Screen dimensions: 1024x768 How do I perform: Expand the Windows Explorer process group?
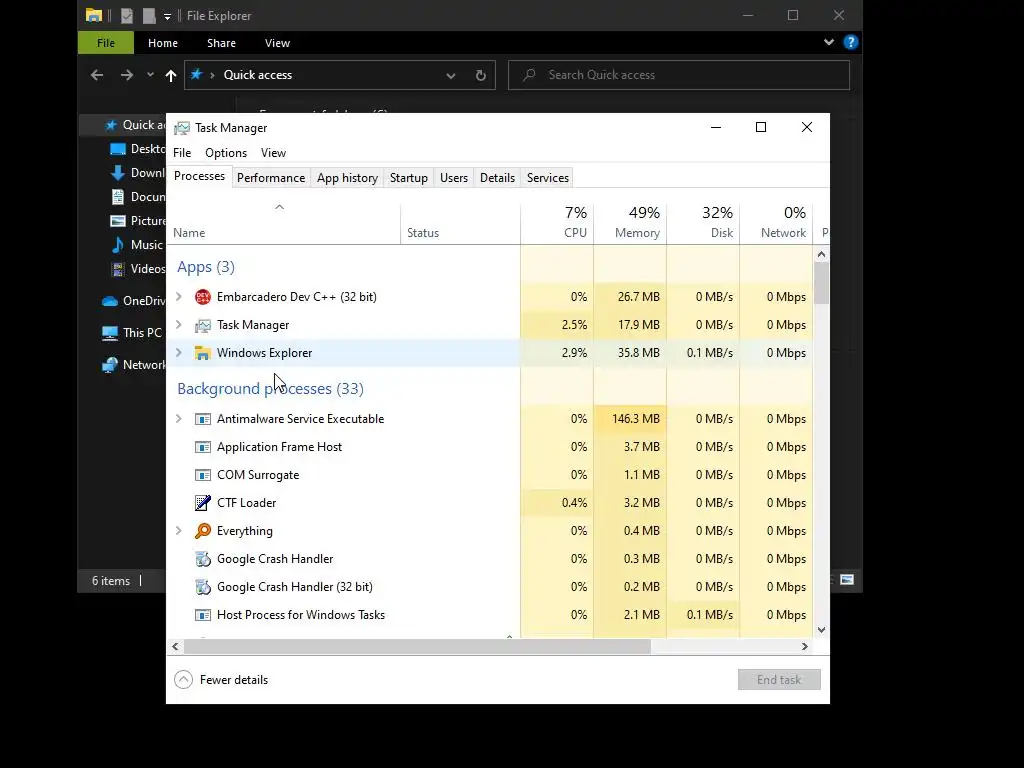pos(179,353)
